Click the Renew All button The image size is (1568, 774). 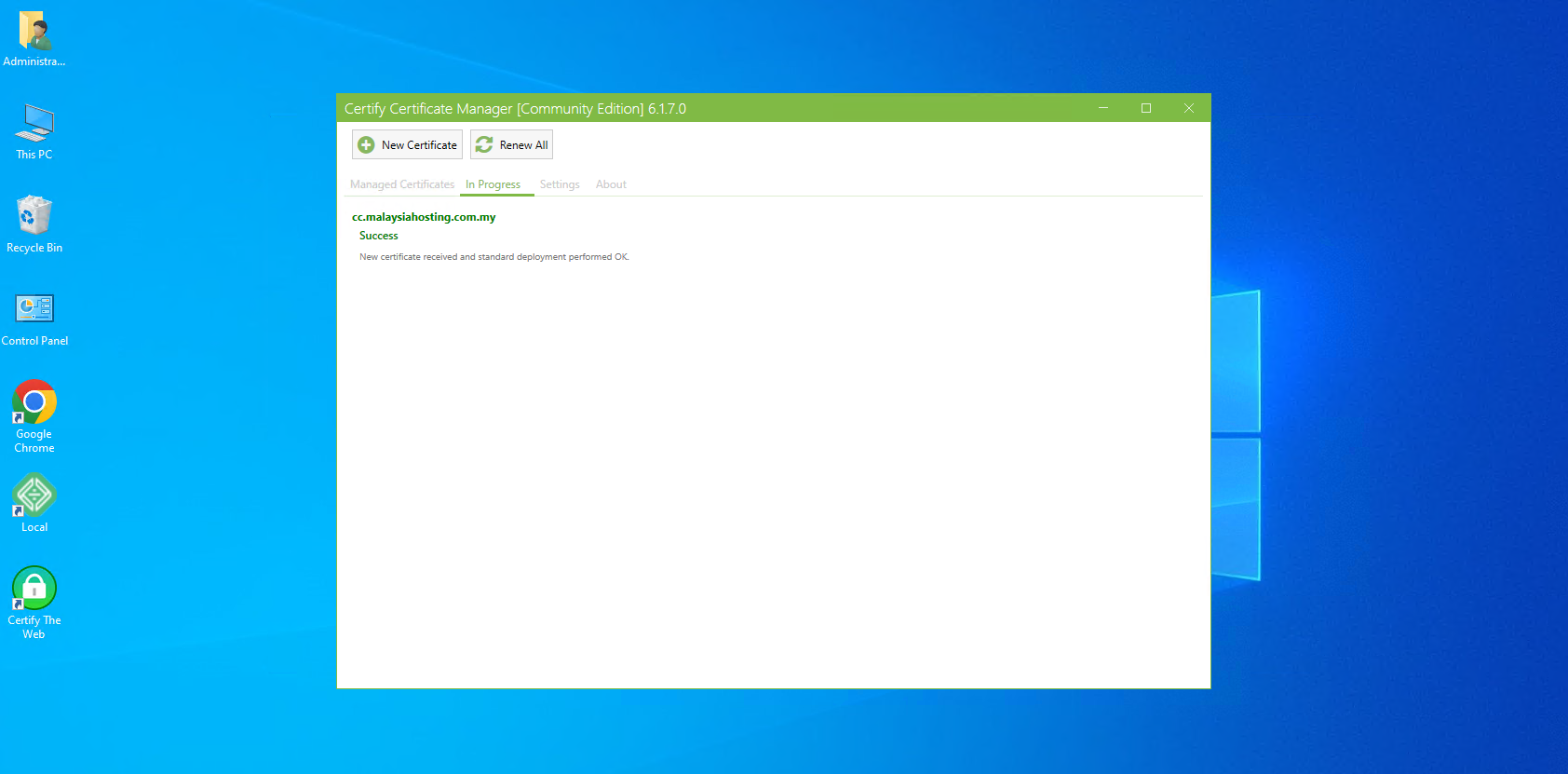click(x=511, y=144)
